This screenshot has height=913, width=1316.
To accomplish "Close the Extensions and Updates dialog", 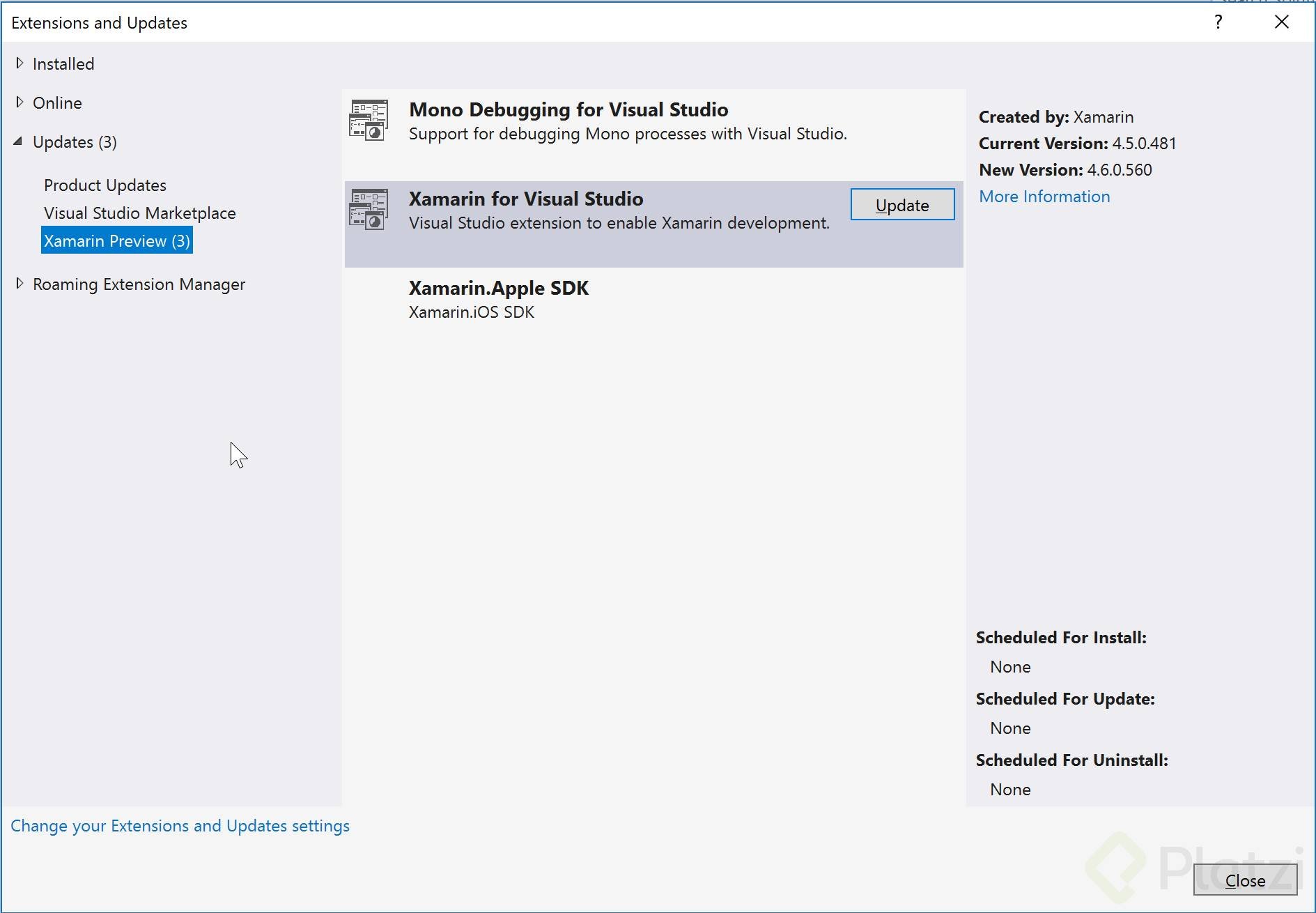I will (x=1280, y=22).
